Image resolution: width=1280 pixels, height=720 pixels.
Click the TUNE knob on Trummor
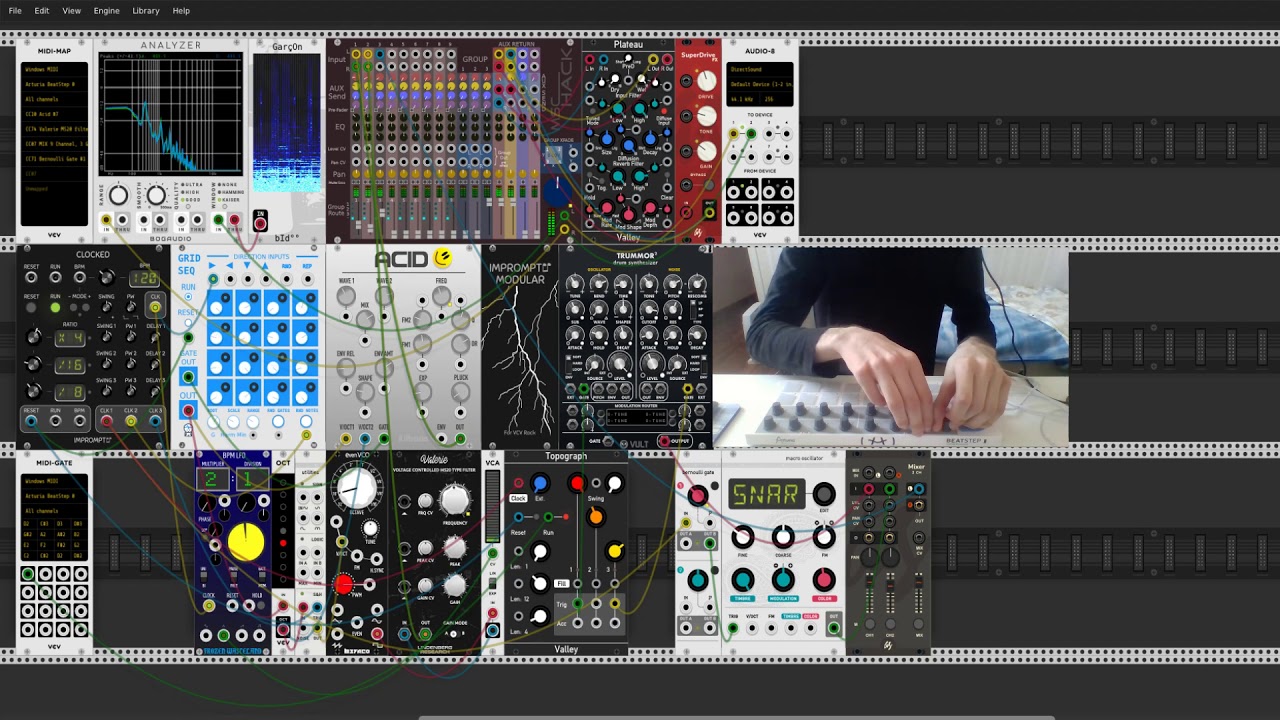[575, 284]
